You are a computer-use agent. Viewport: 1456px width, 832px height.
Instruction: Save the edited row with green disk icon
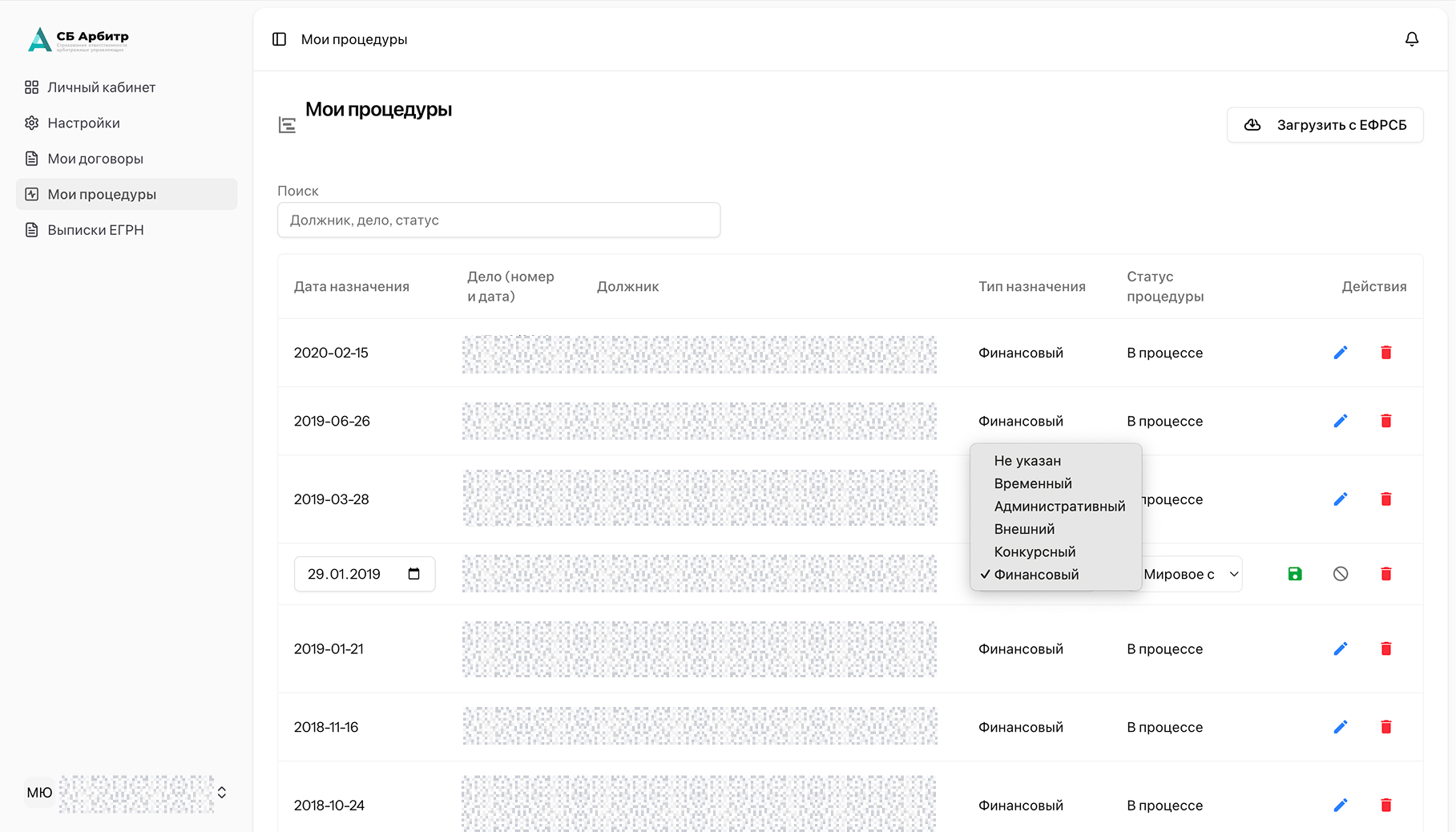pyautogui.click(x=1295, y=574)
